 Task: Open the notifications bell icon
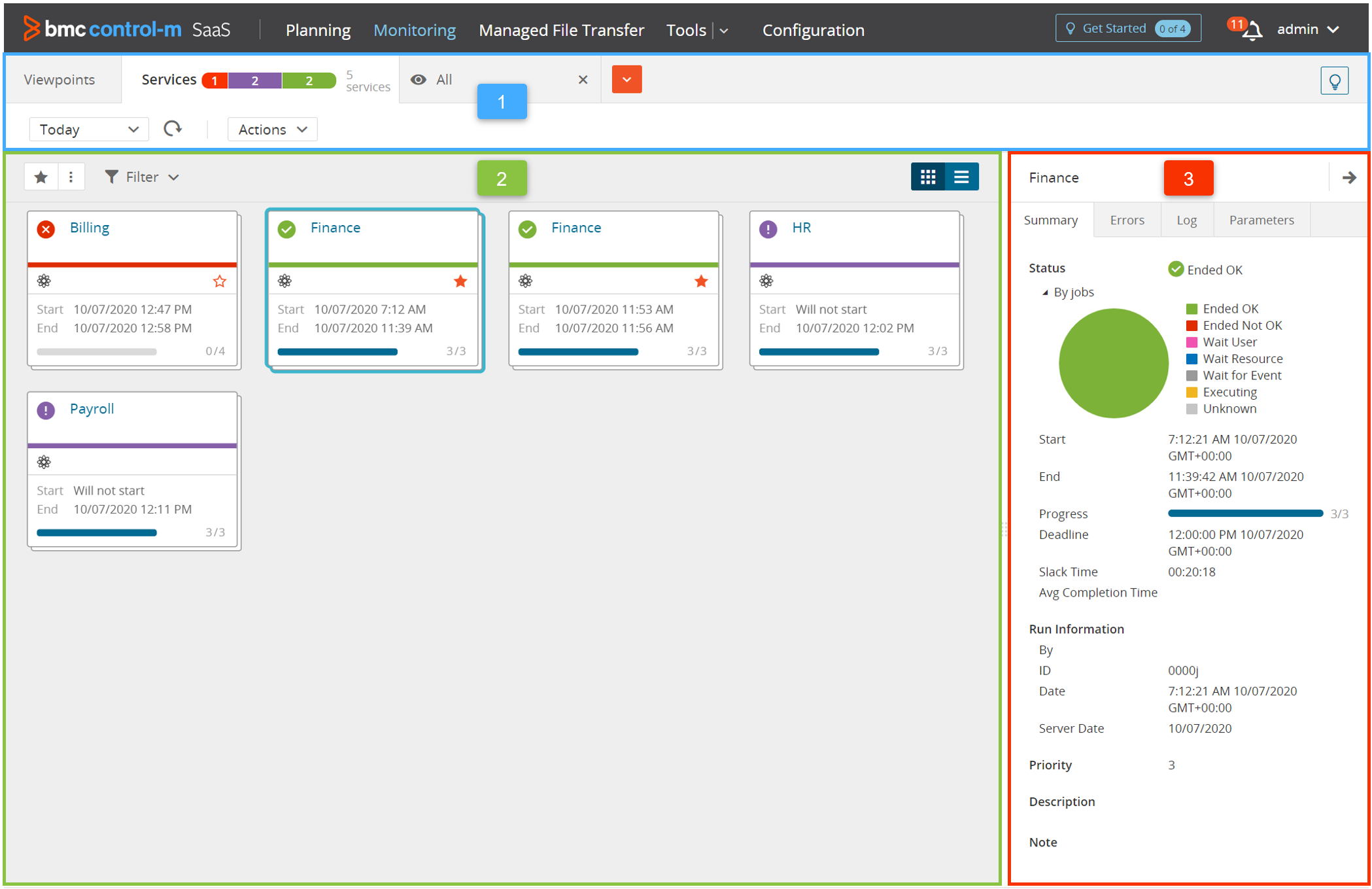pyautogui.click(x=1252, y=30)
